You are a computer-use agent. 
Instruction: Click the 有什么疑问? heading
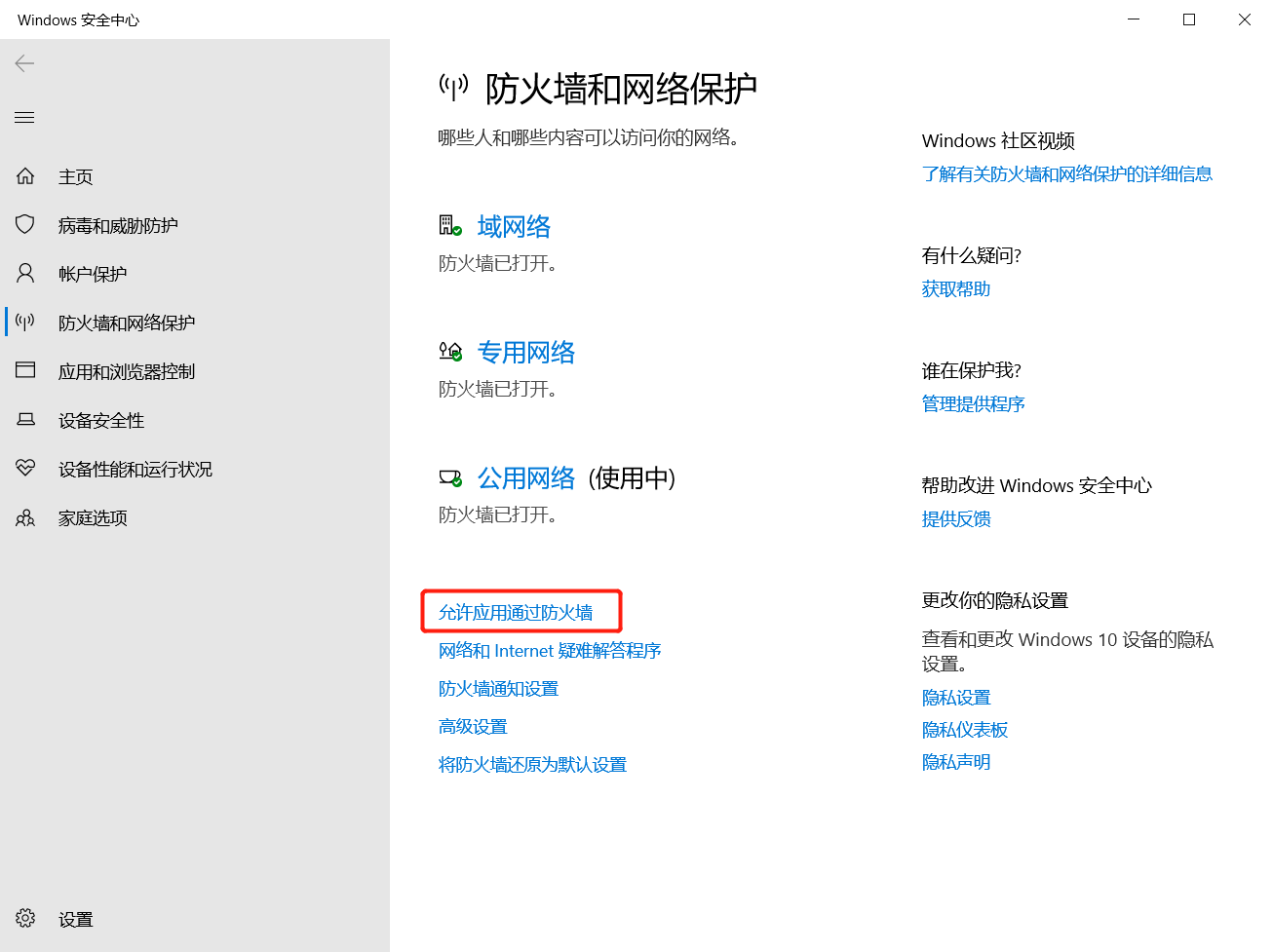pos(972,255)
